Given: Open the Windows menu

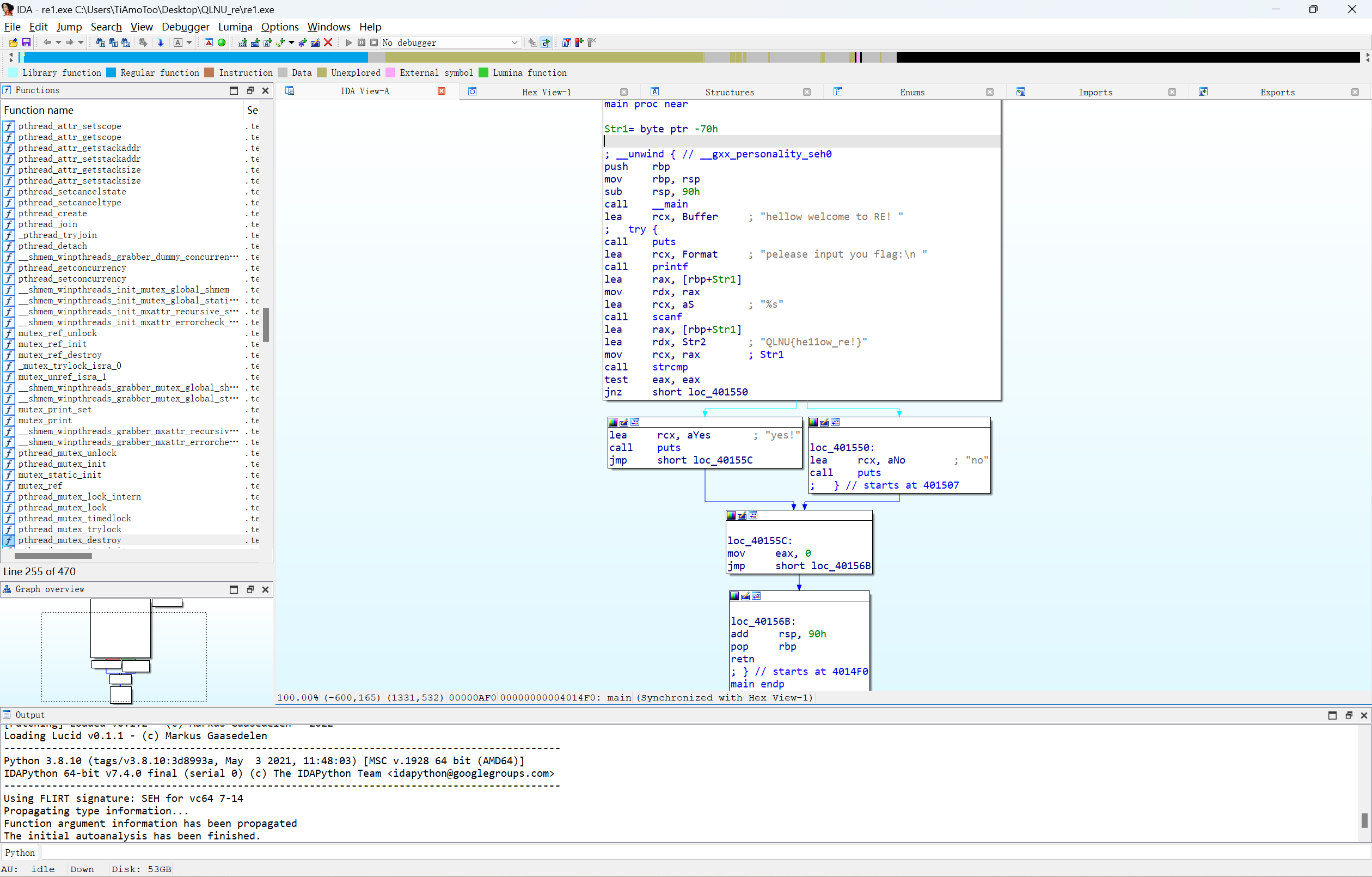Looking at the screenshot, I should tap(329, 27).
